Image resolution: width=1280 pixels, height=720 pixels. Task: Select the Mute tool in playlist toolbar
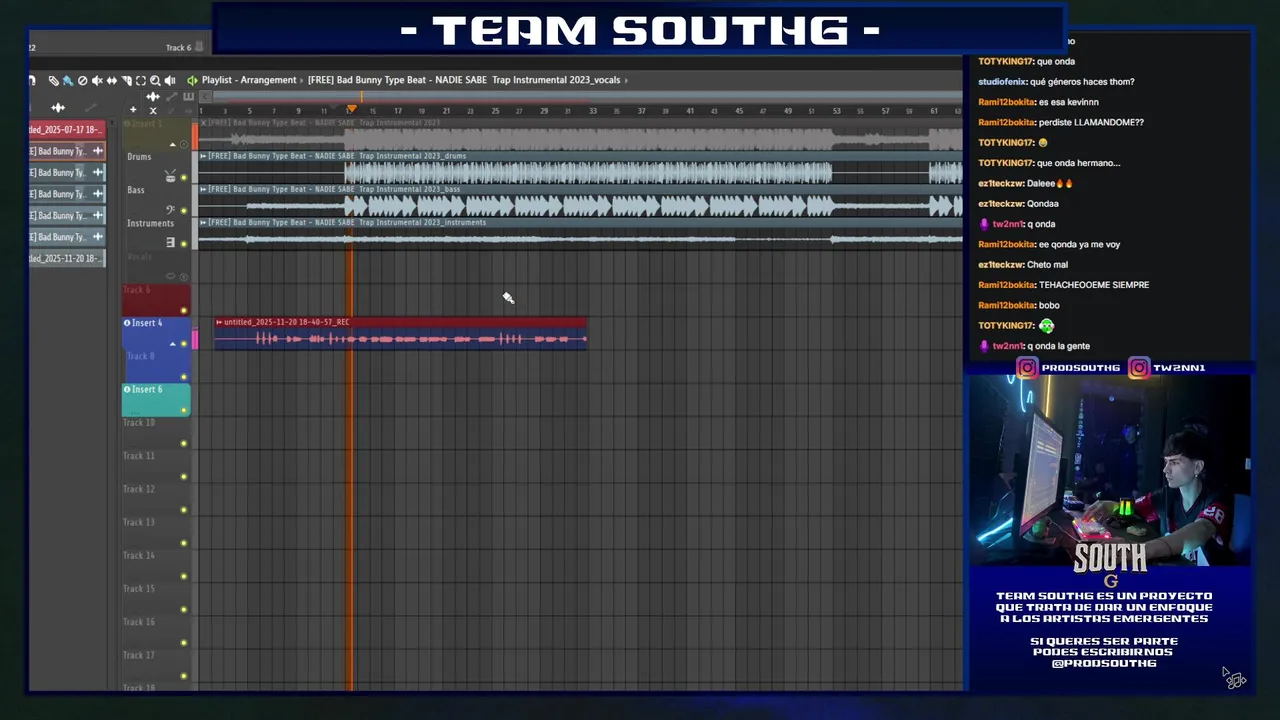[x=97, y=80]
